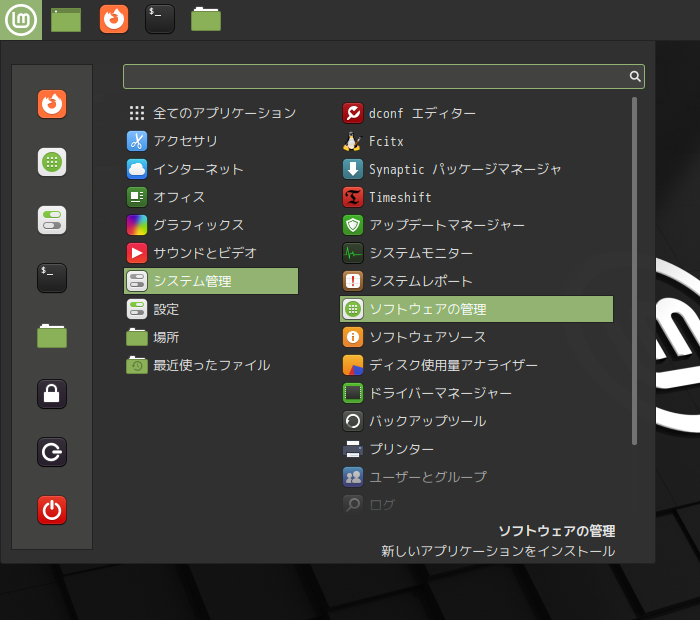Launch Terminal from the favorites sidebar
The width and height of the screenshot is (700, 620).
tap(52, 278)
